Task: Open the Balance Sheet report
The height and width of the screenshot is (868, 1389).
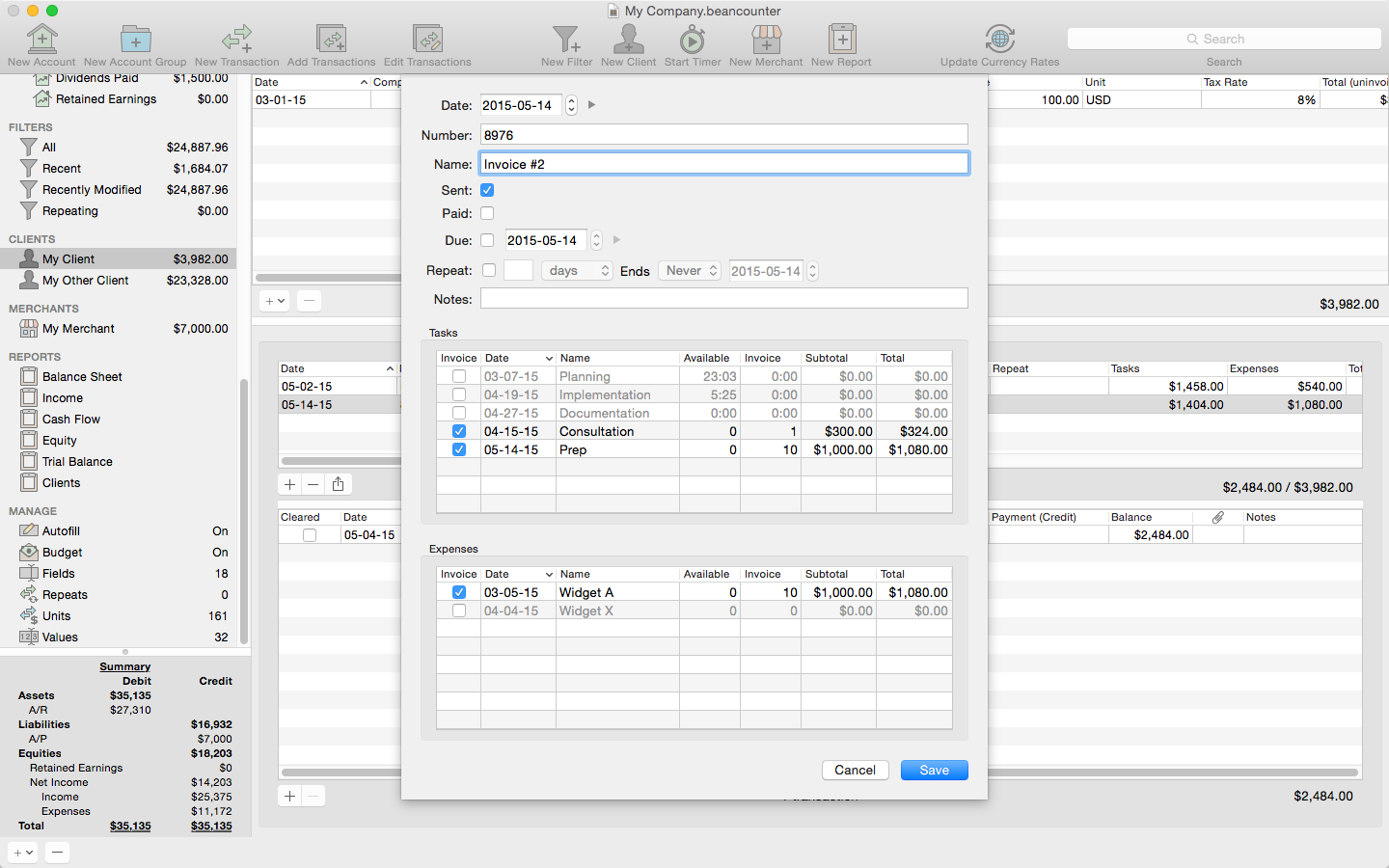Action: [x=119, y=377]
